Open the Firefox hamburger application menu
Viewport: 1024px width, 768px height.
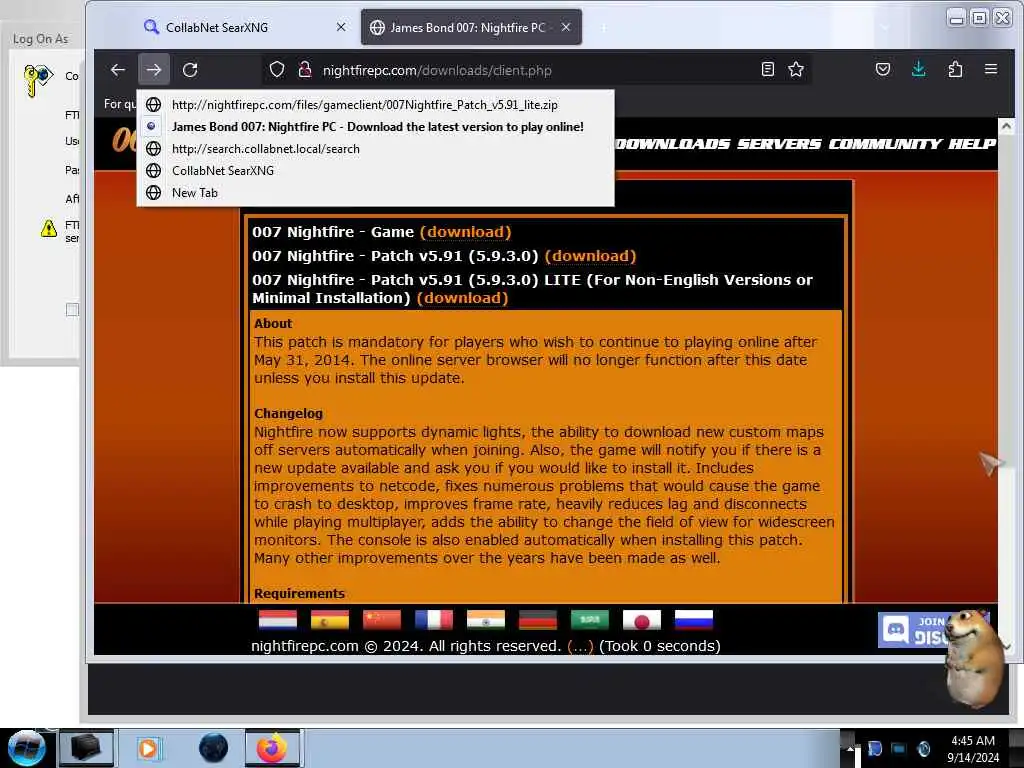pos(991,69)
